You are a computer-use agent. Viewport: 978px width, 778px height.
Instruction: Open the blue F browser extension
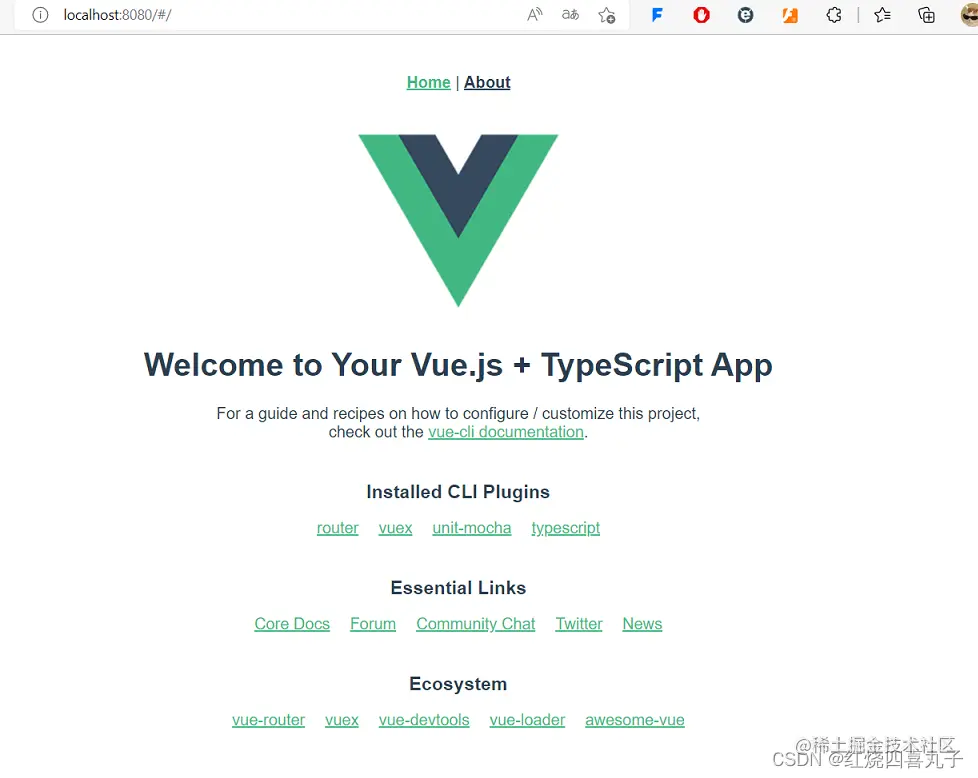(657, 14)
